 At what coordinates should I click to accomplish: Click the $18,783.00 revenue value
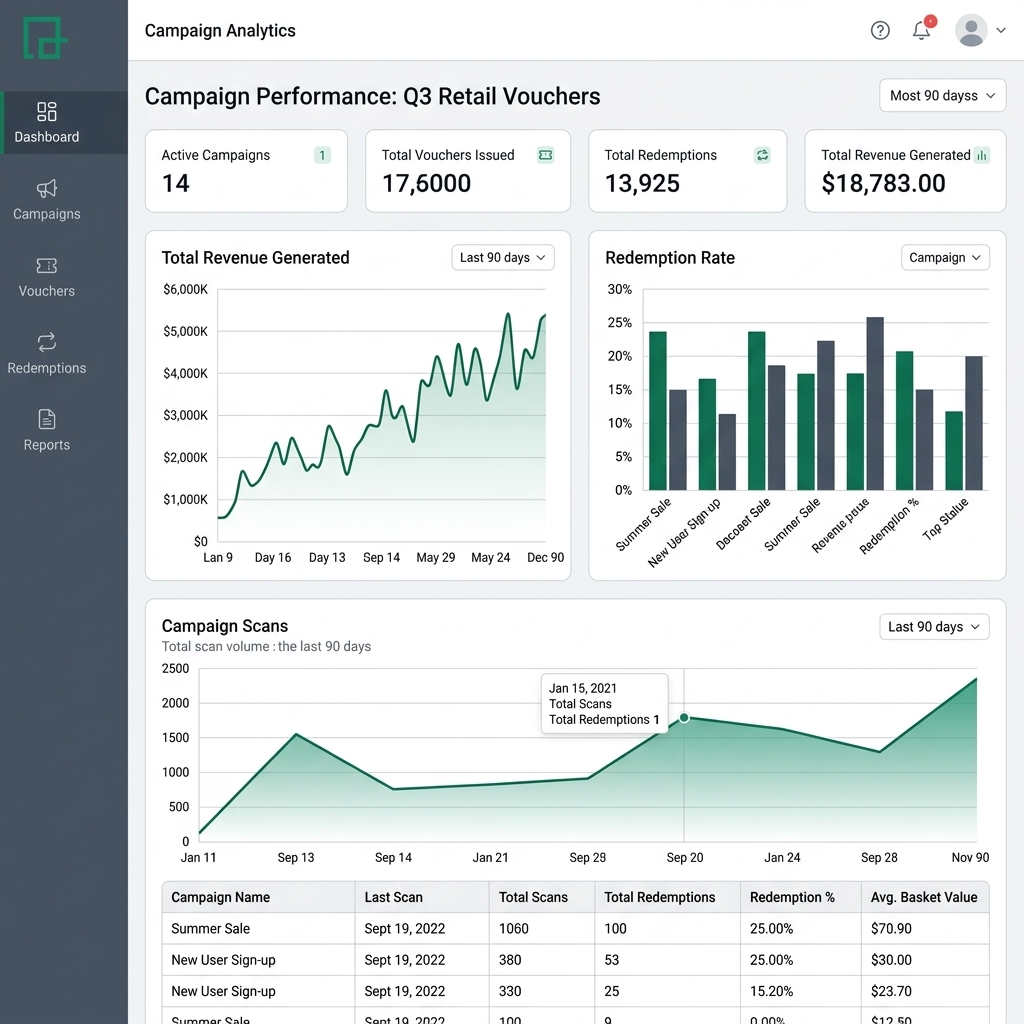click(x=883, y=184)
